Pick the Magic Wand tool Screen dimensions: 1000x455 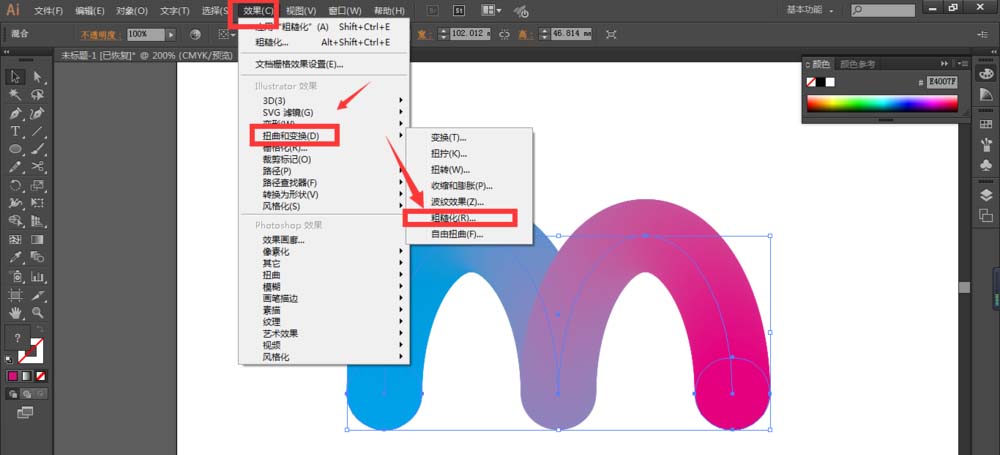(x=15, y=95)
